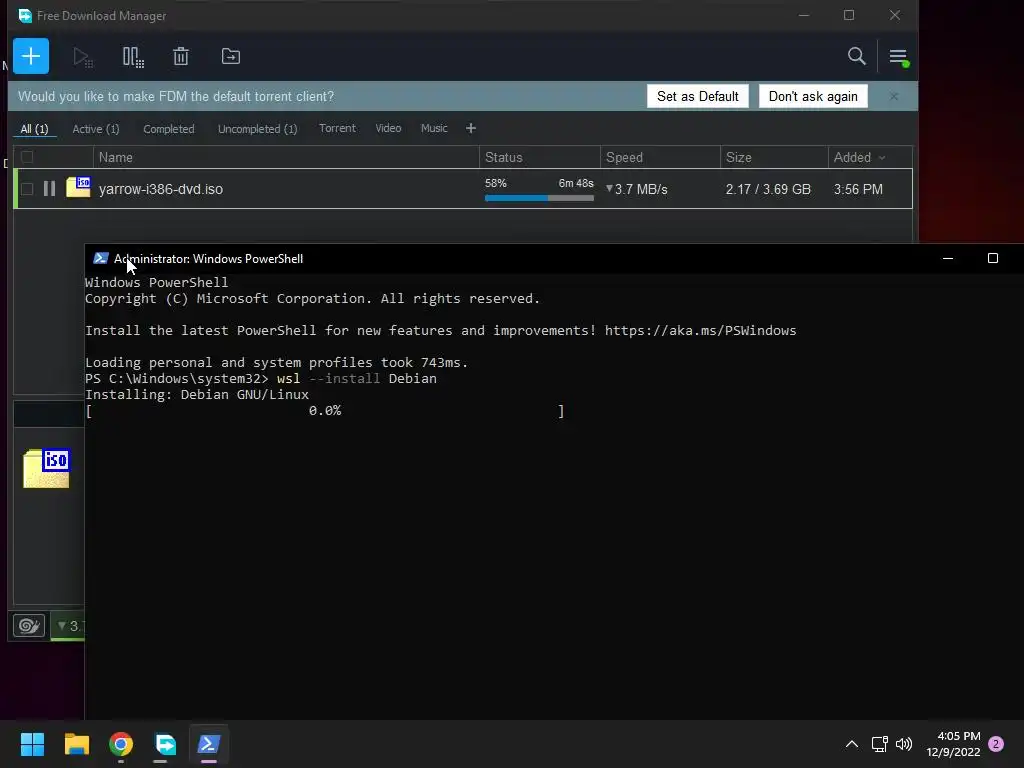
Task: Click ISO file icon in download row
Action: [x=78, y=187]
